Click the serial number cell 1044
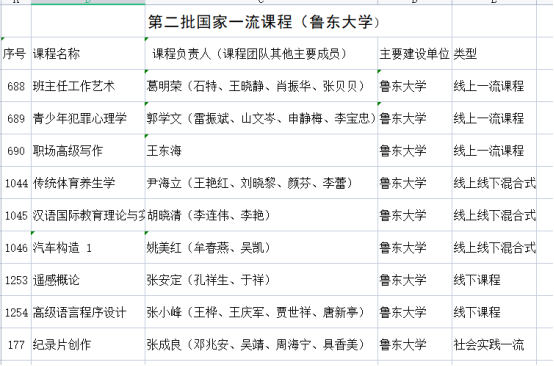Viewport: 554px width, 366px height. click(x=16, y=183)
